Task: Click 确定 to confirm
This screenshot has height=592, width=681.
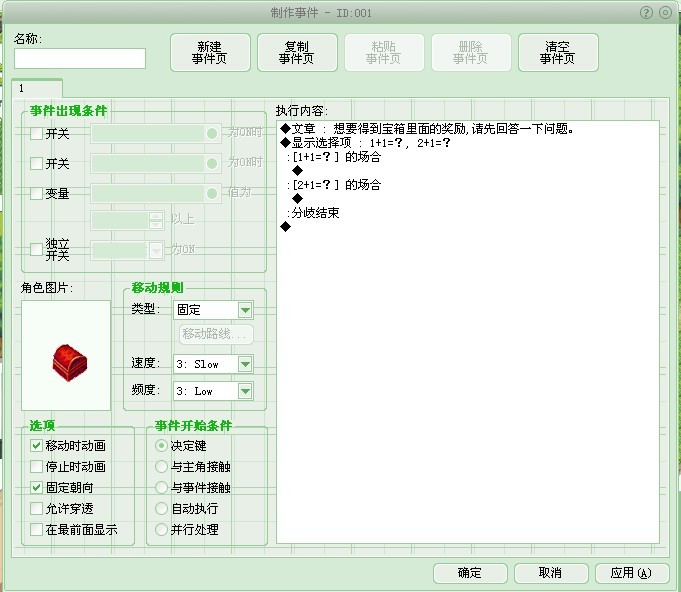Action: [x=470, y=573]
